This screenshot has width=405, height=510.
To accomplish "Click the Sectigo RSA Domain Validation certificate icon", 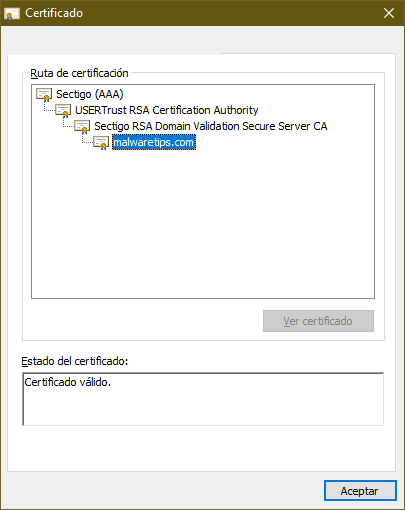I will [x=82, y=127].
